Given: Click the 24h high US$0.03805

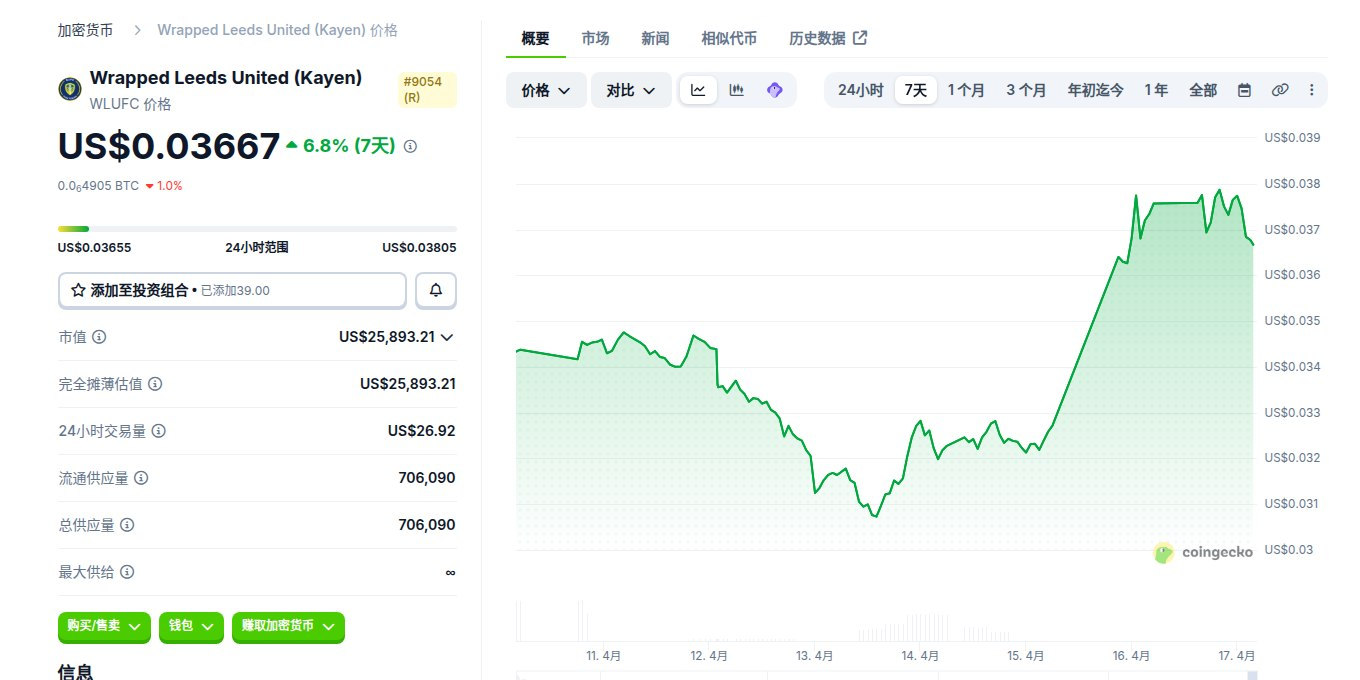Looking at the screenshot, I should (419, 248).
